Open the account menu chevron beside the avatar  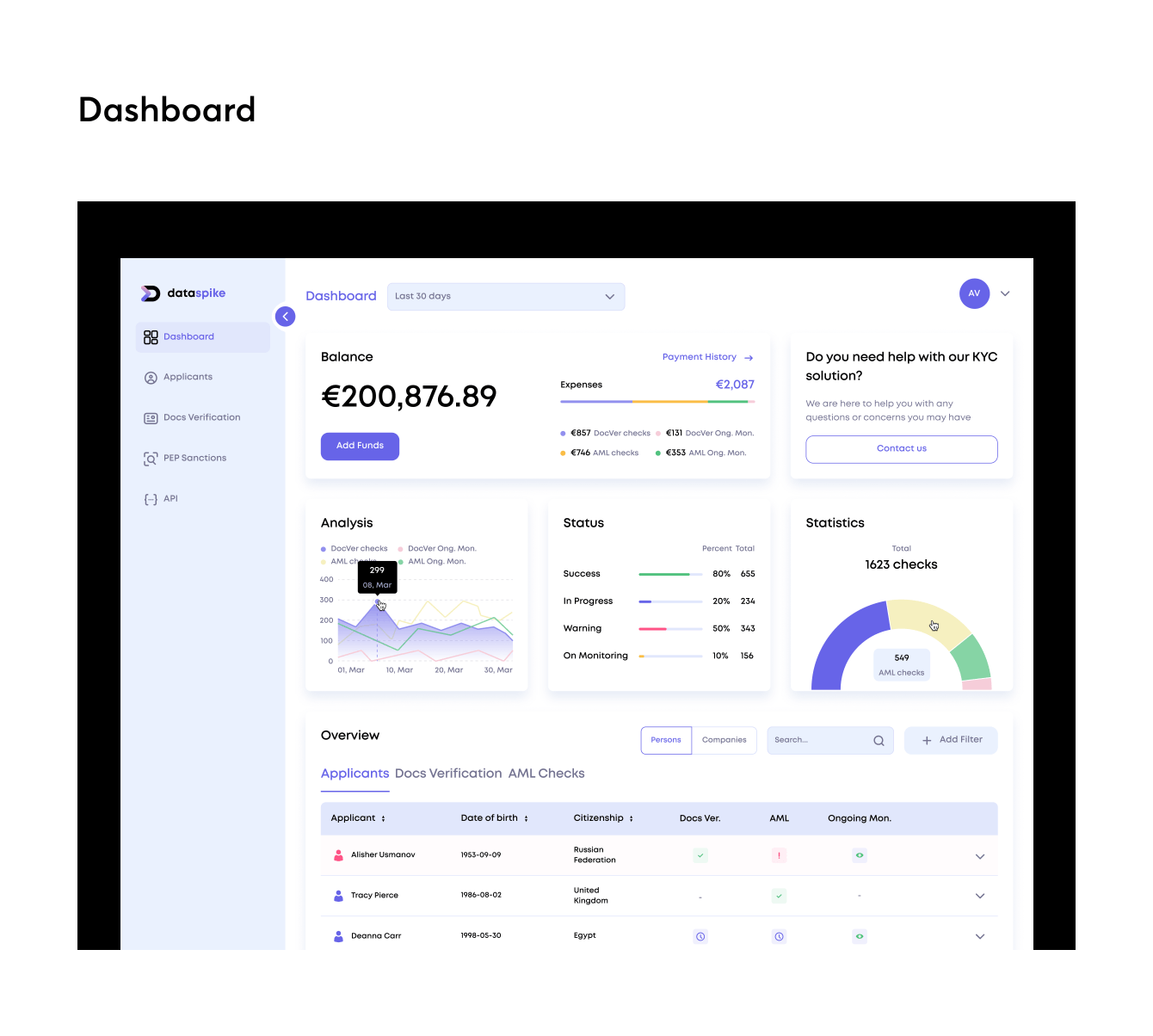[x=1005, y=293]
